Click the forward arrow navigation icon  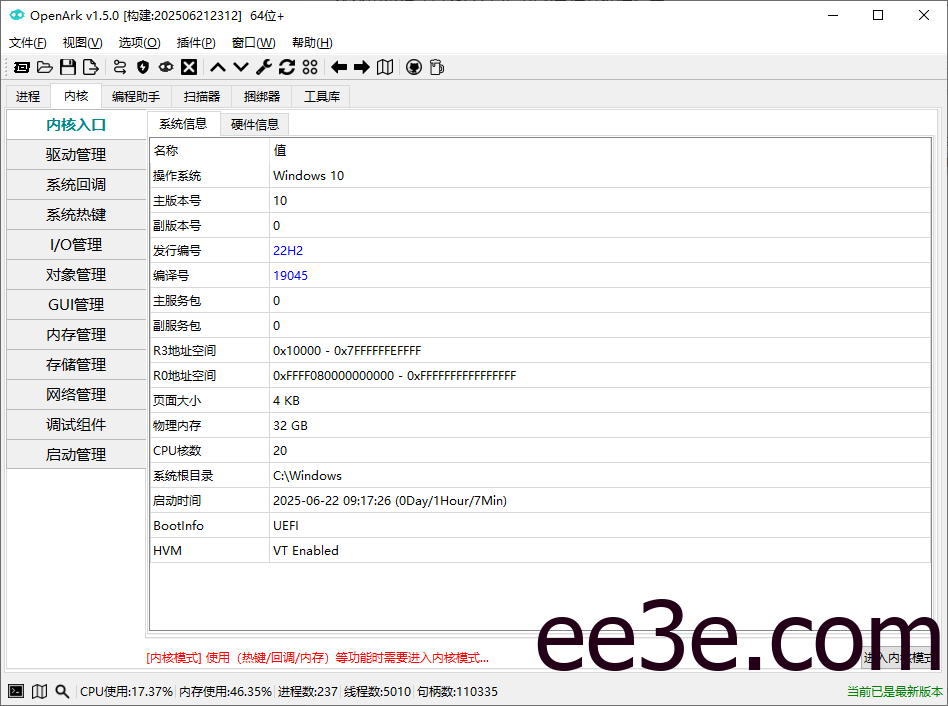pos(362,67)
